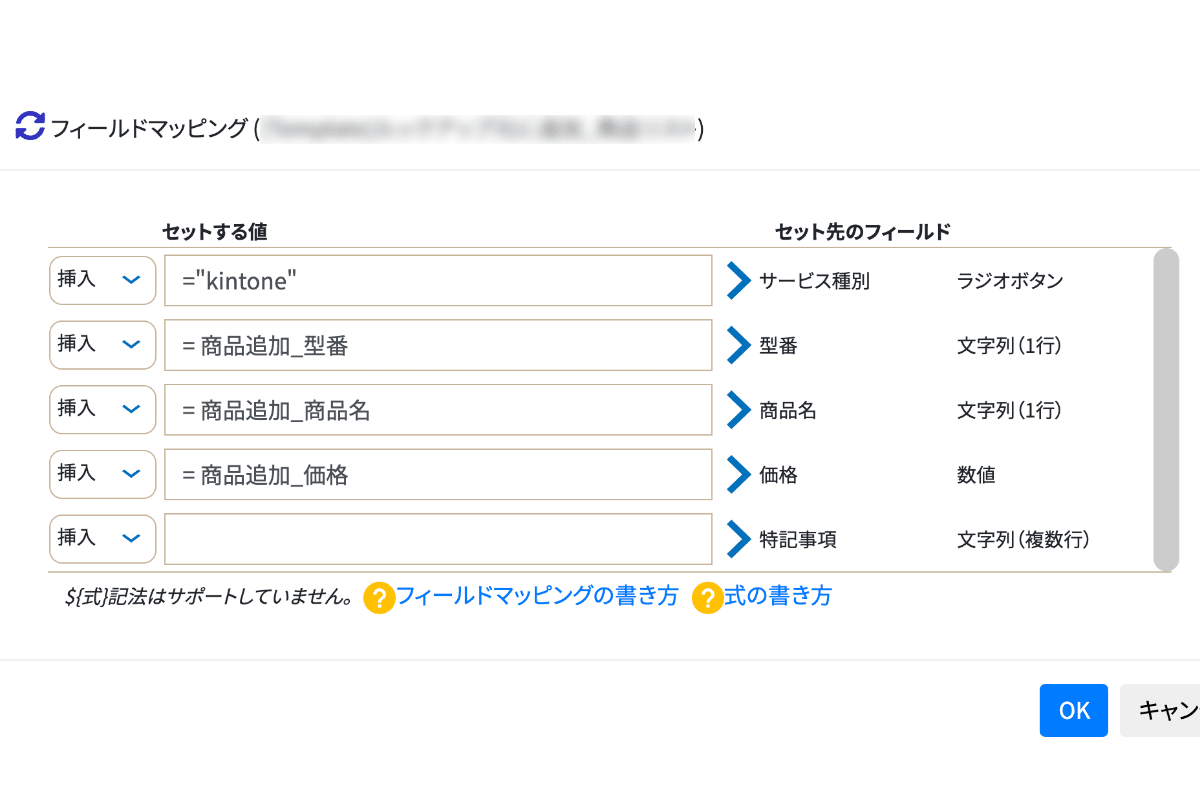The height and width of the screenshot is (800, 1200).
Task: Click the OK button to confirm mapping
Action: pyautogui.click(x=1073, y=710)
